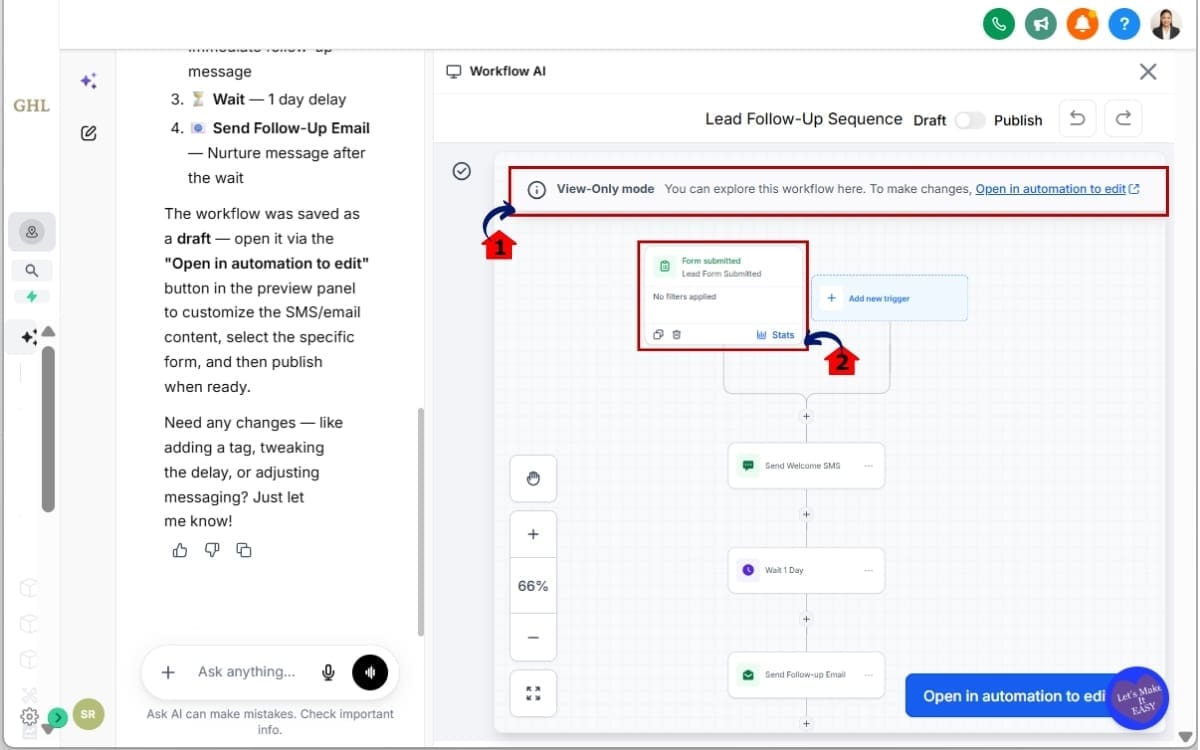This screenshot has width=1200, height=750.
Task: Zoom in the workflow canvas
Action: click(533, 535)
